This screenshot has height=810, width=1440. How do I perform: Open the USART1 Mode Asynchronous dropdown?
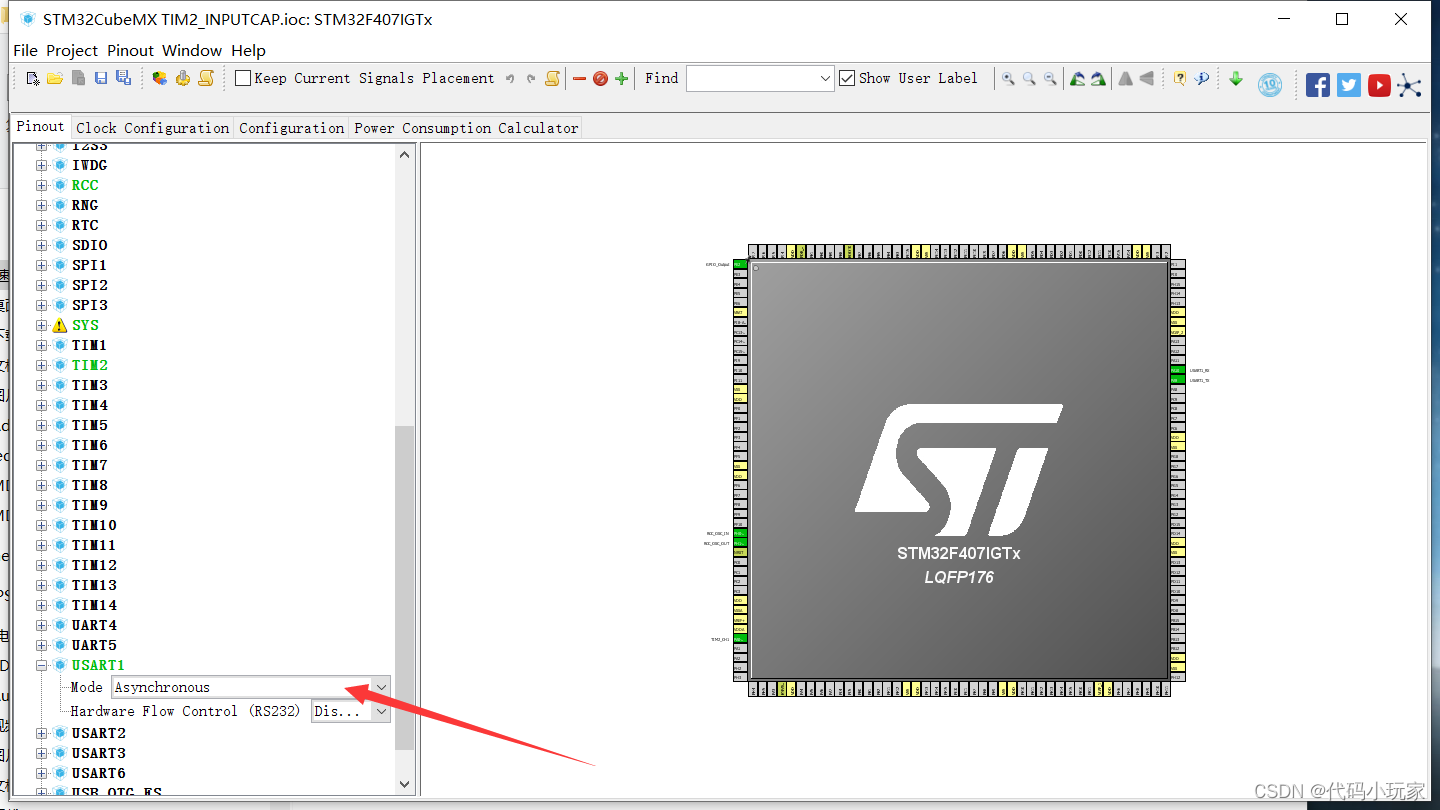(x=380, y=687)
